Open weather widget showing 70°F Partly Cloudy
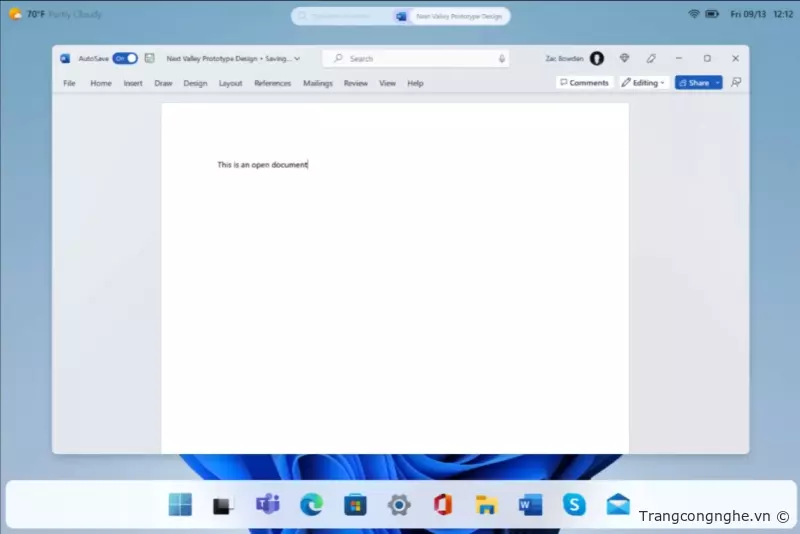 point(56,15)
